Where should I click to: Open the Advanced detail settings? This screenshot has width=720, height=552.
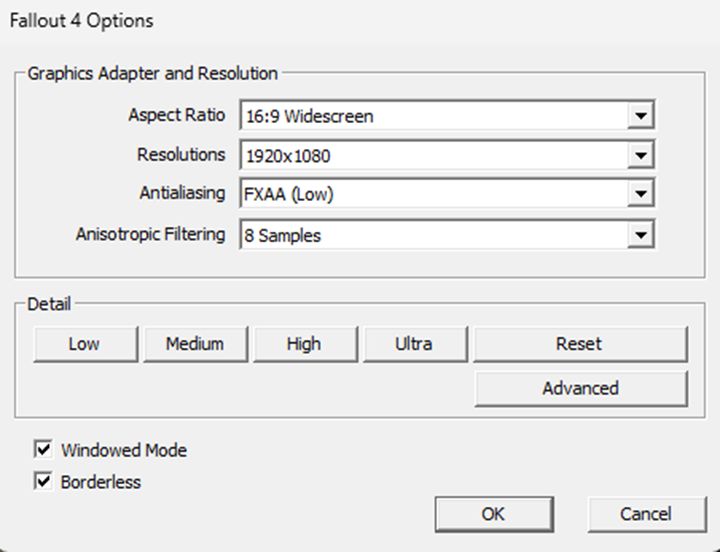pyautogui.click(x=580, y=388)
